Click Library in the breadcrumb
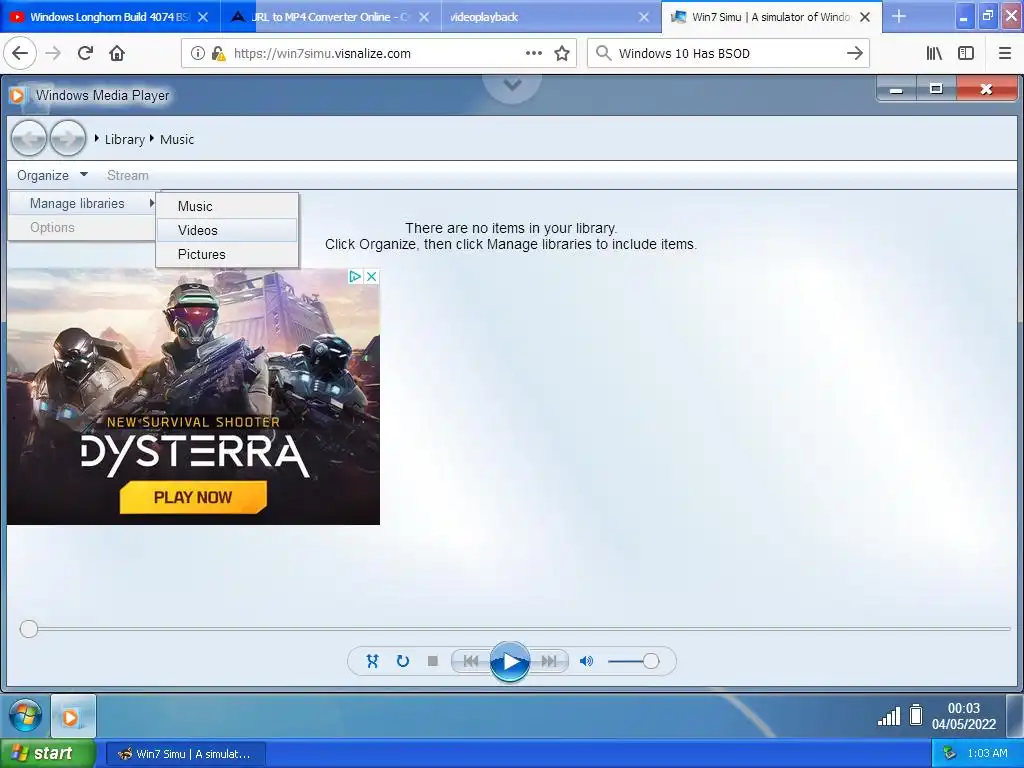The image size is (1024, 768). pyautogui.click(x=125, y=139)
